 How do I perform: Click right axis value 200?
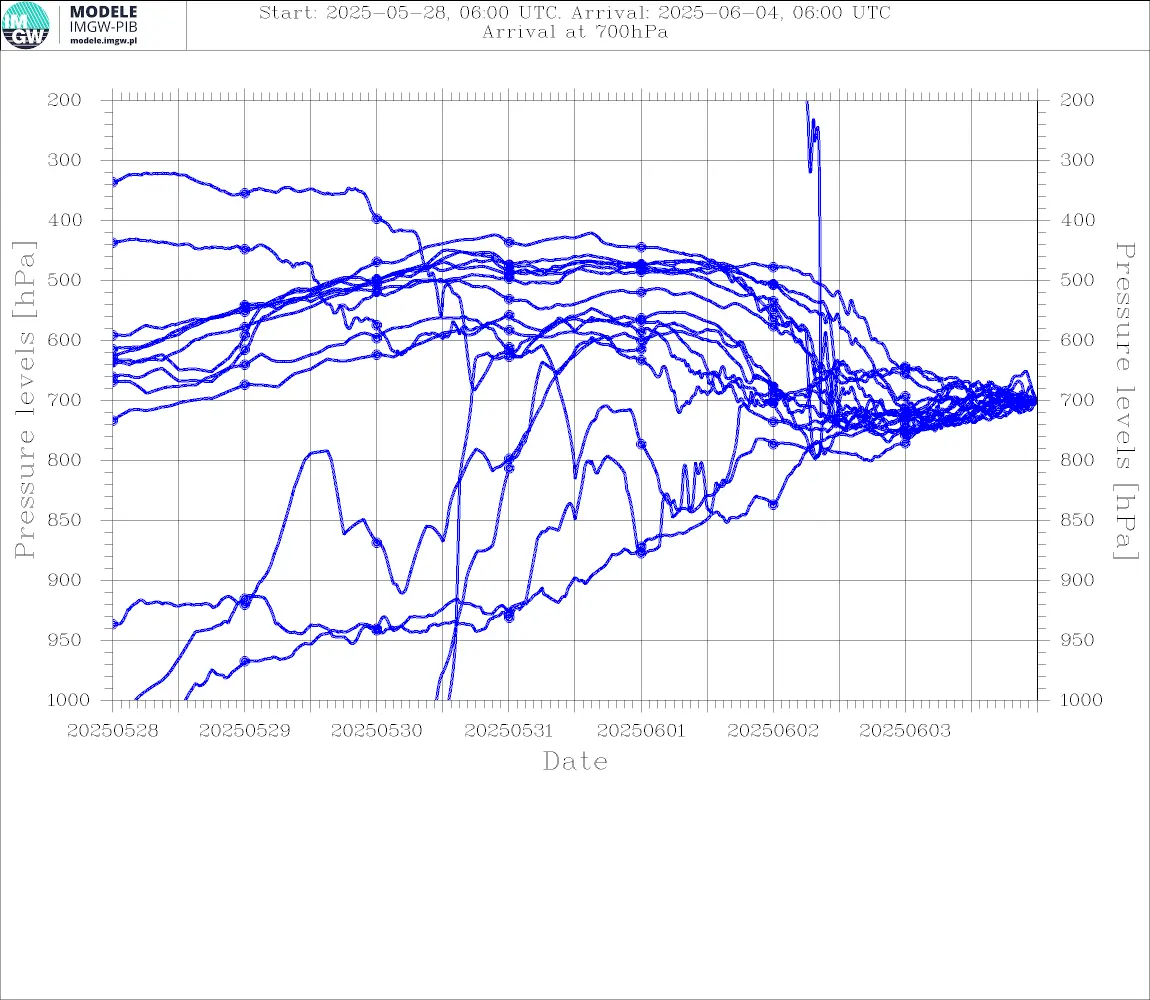1077,100
